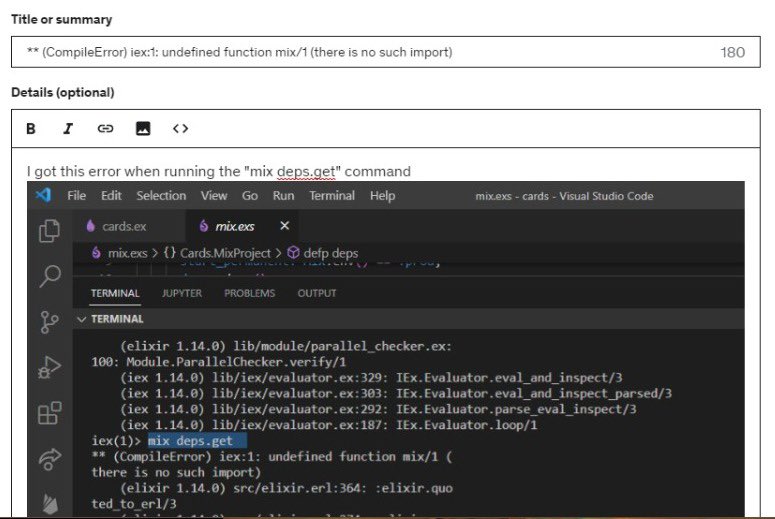Apply bold formatting in the Details editor
Viewport: 775px width, 519px height.
31,129
